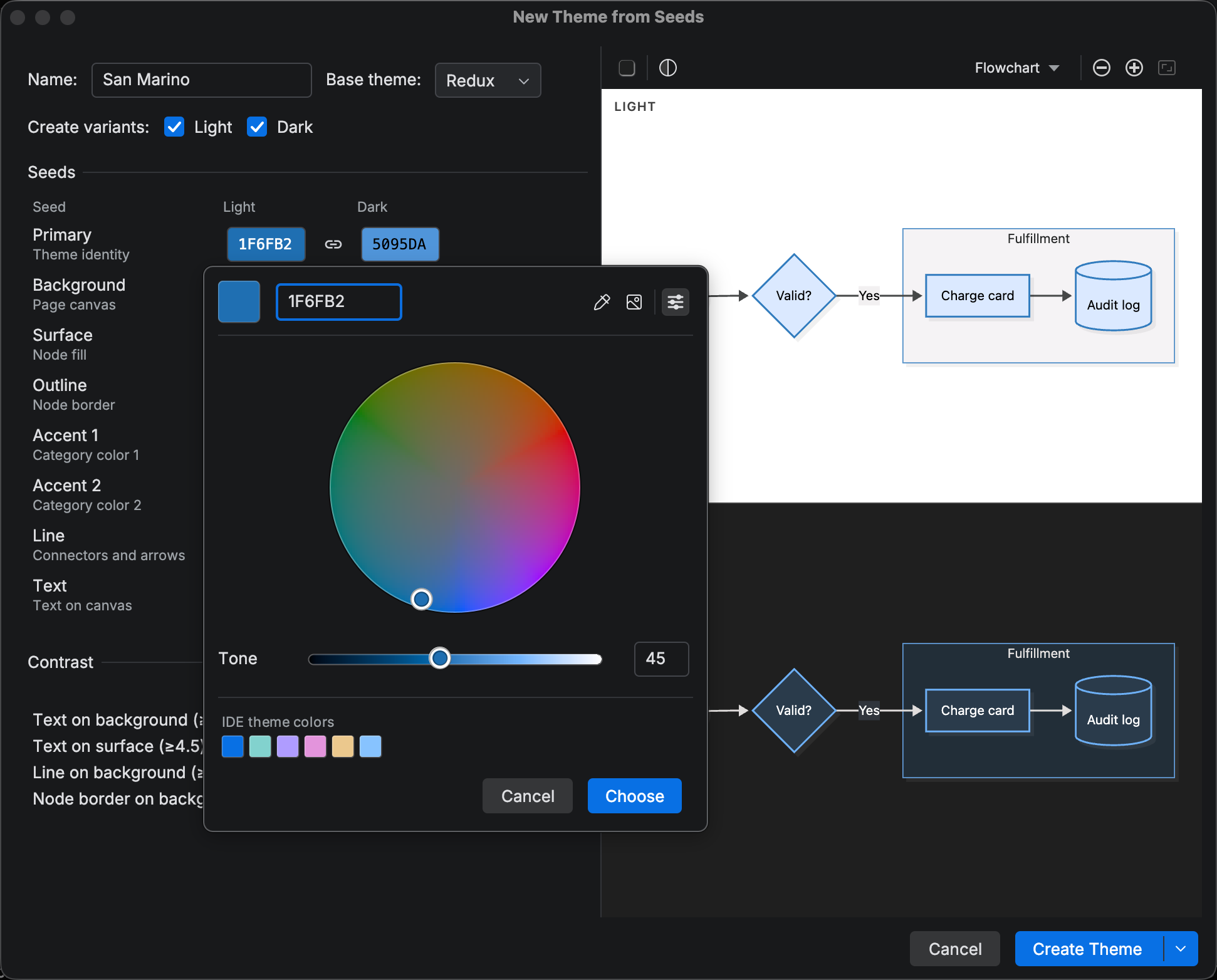Open the Flowchart diagram type dropdown

click(1017, 68)
